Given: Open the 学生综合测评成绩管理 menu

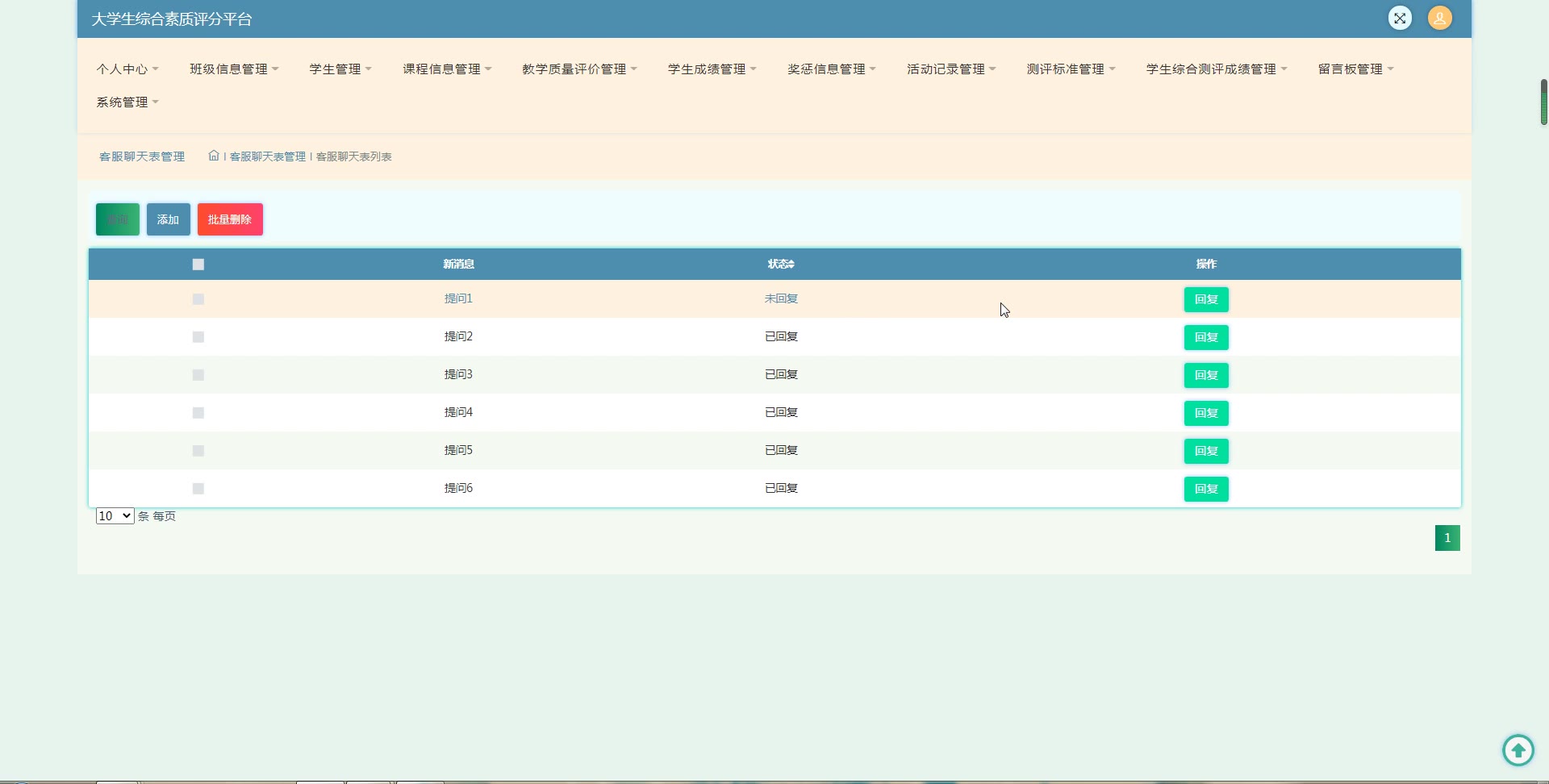Looking at the screenshot, I should pos(1217,69).
